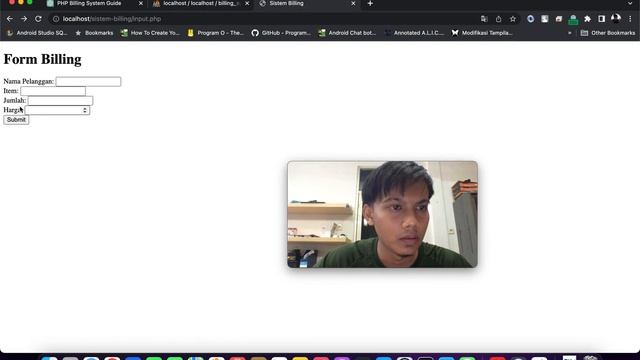640x360 pixels.
Task: Open the How To Create Yo... bookmark
Action: (x=150, y=33)
